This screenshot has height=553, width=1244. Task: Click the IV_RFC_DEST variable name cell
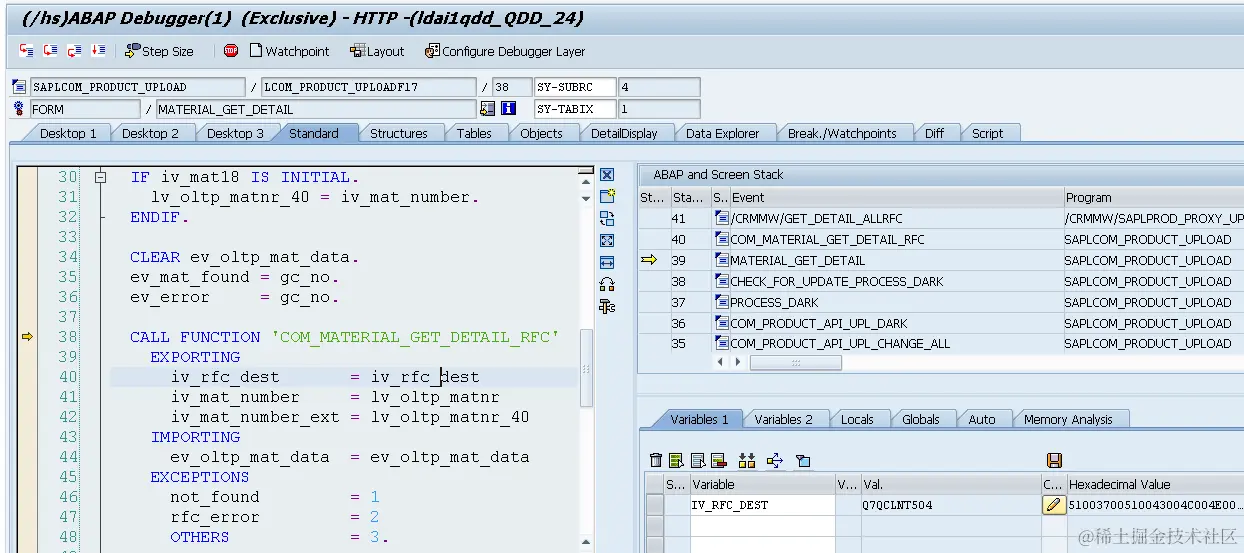point(762,505)
